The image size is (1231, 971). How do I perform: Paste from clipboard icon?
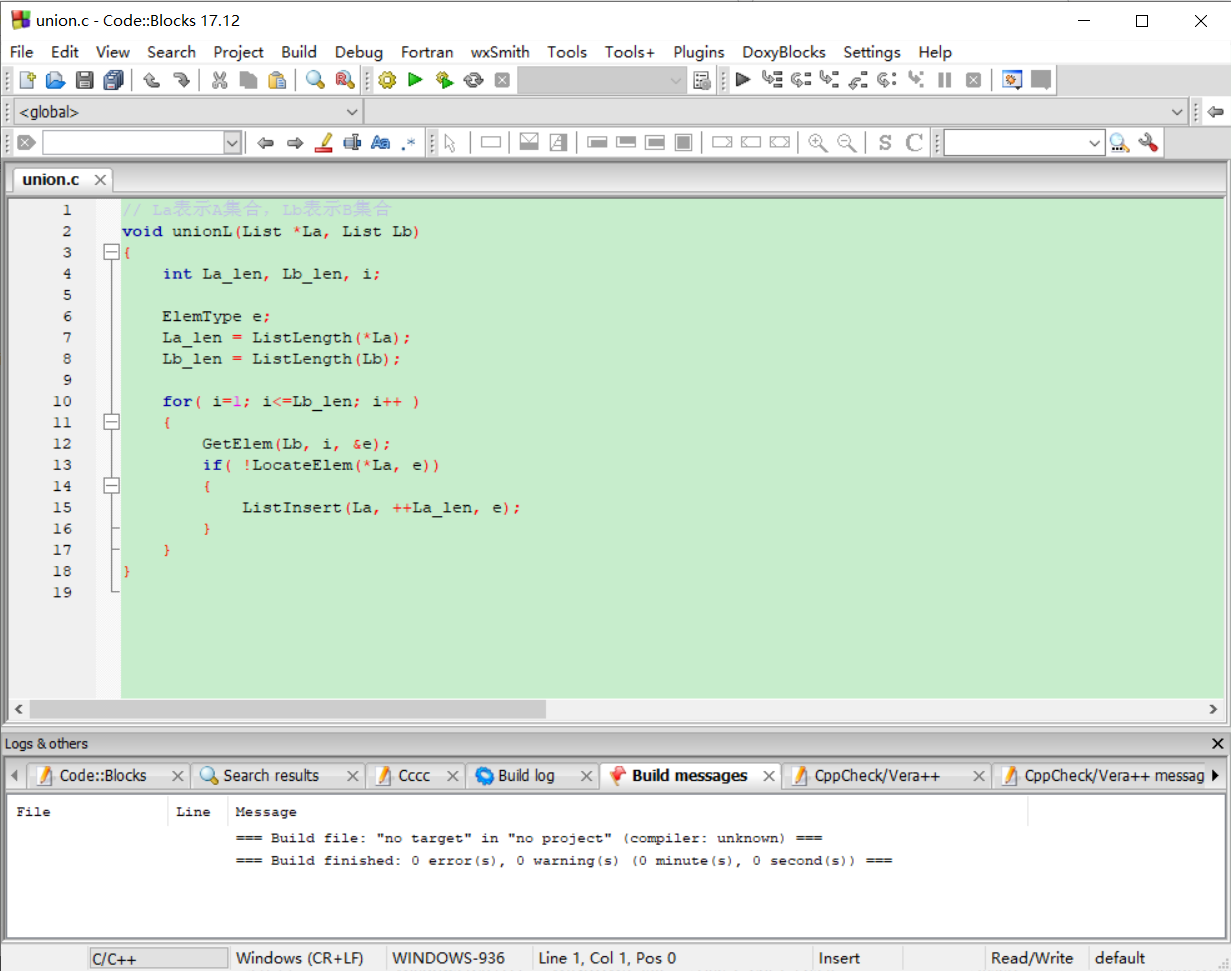(277, 80)
